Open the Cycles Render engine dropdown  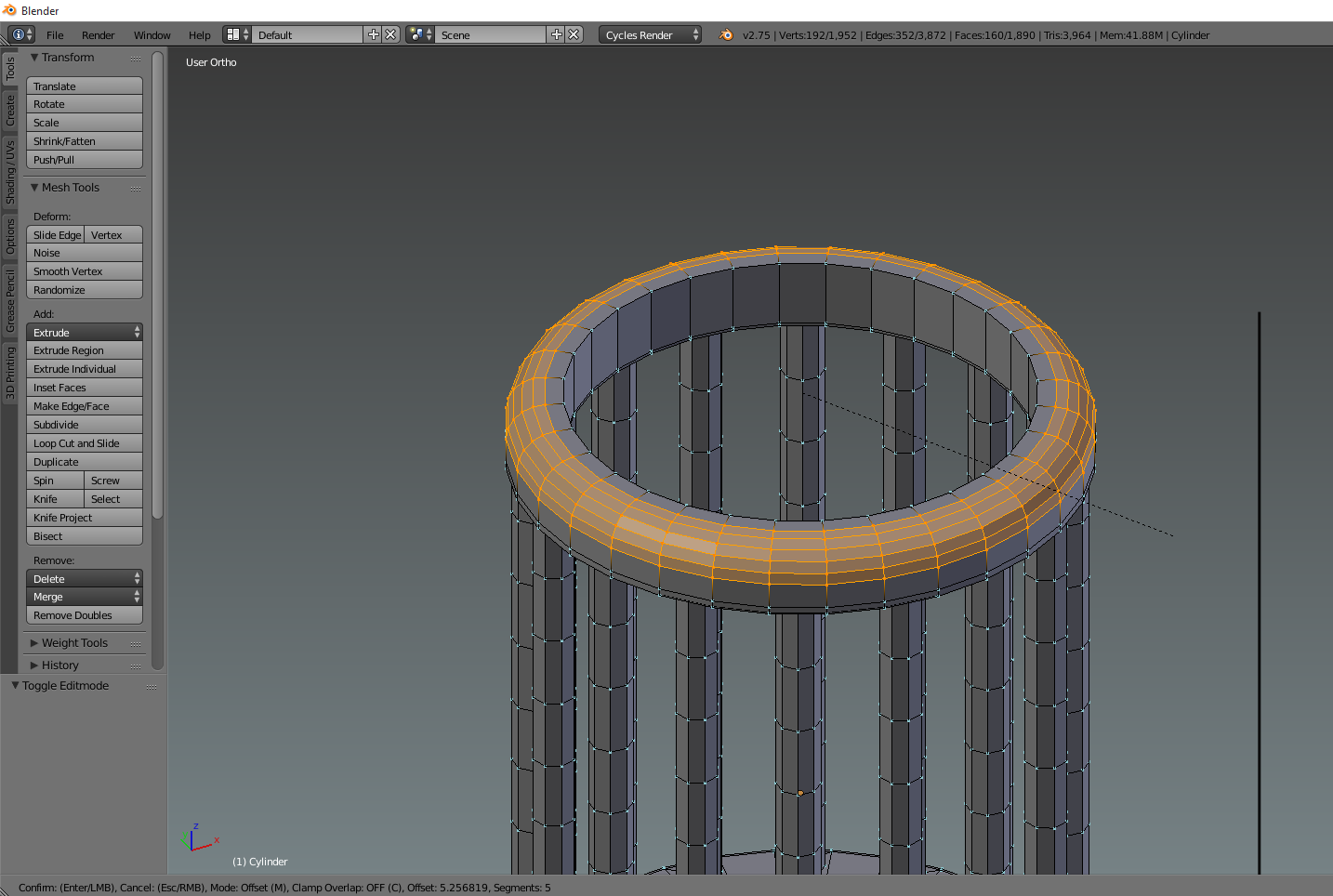[651, 34]
